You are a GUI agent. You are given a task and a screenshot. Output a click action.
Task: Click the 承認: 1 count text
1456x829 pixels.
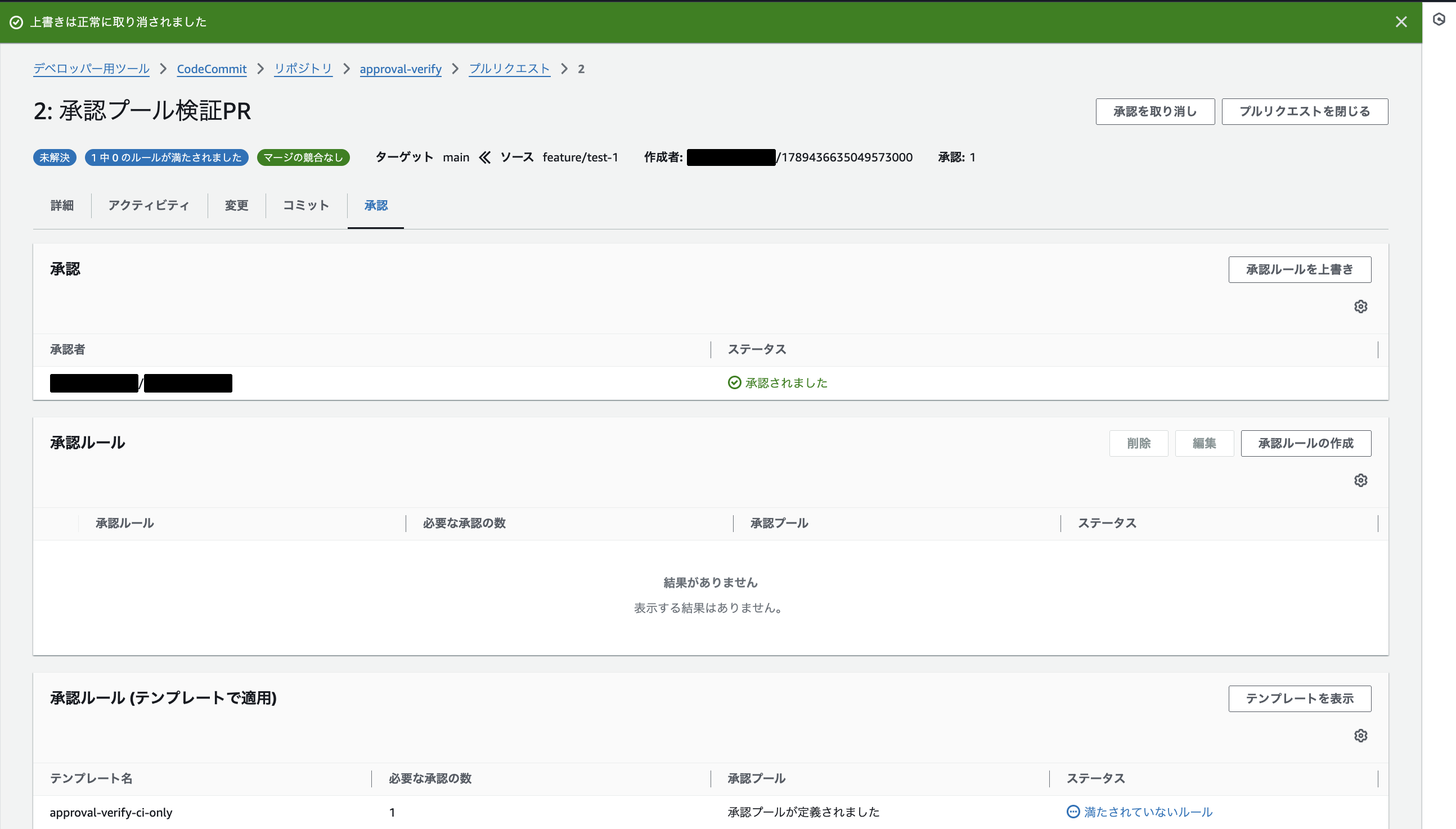[956, 157]
